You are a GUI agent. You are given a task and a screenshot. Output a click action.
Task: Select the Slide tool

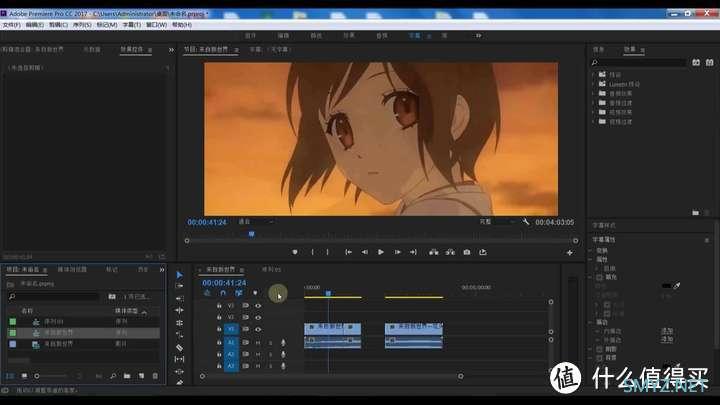click(180, 371)
